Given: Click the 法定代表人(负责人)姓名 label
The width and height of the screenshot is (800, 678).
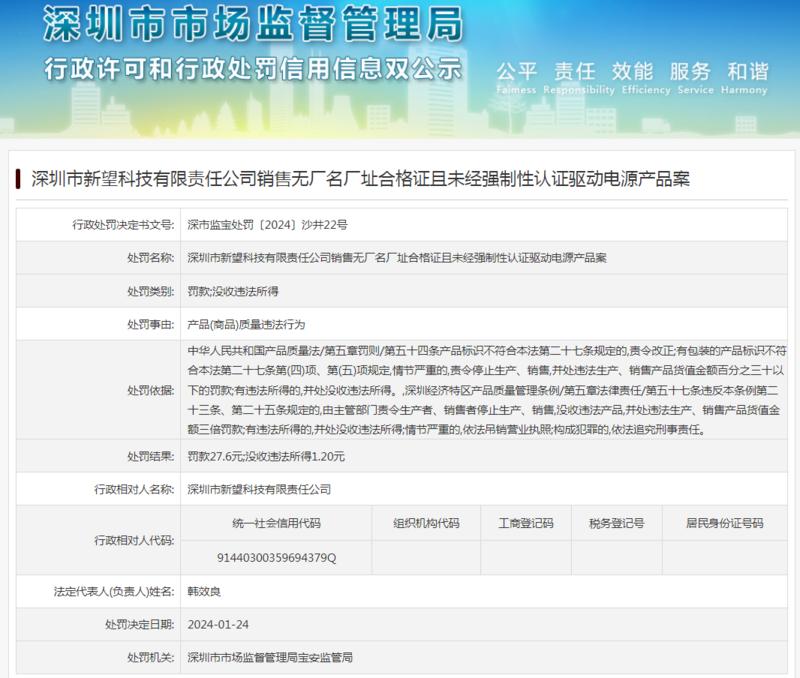Looking at the screenshot, I should coord(114,591).
